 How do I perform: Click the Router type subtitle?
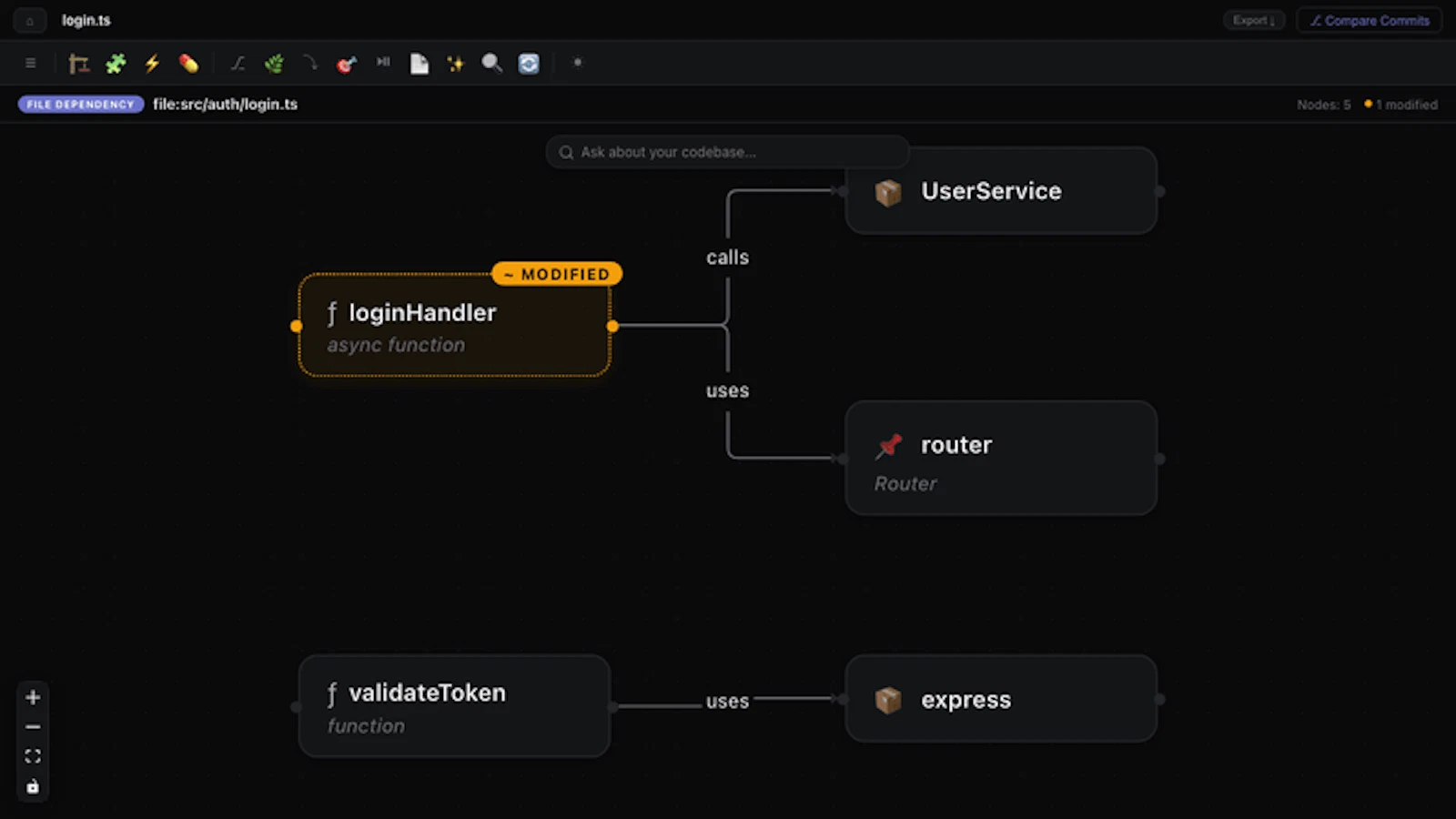(x=905, y=484)
